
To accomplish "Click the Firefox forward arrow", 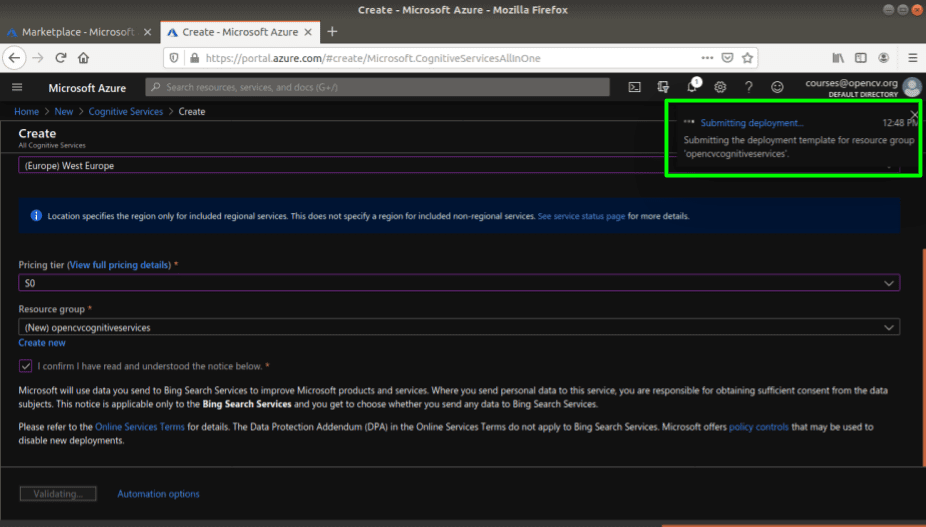I will coord(38,58).
